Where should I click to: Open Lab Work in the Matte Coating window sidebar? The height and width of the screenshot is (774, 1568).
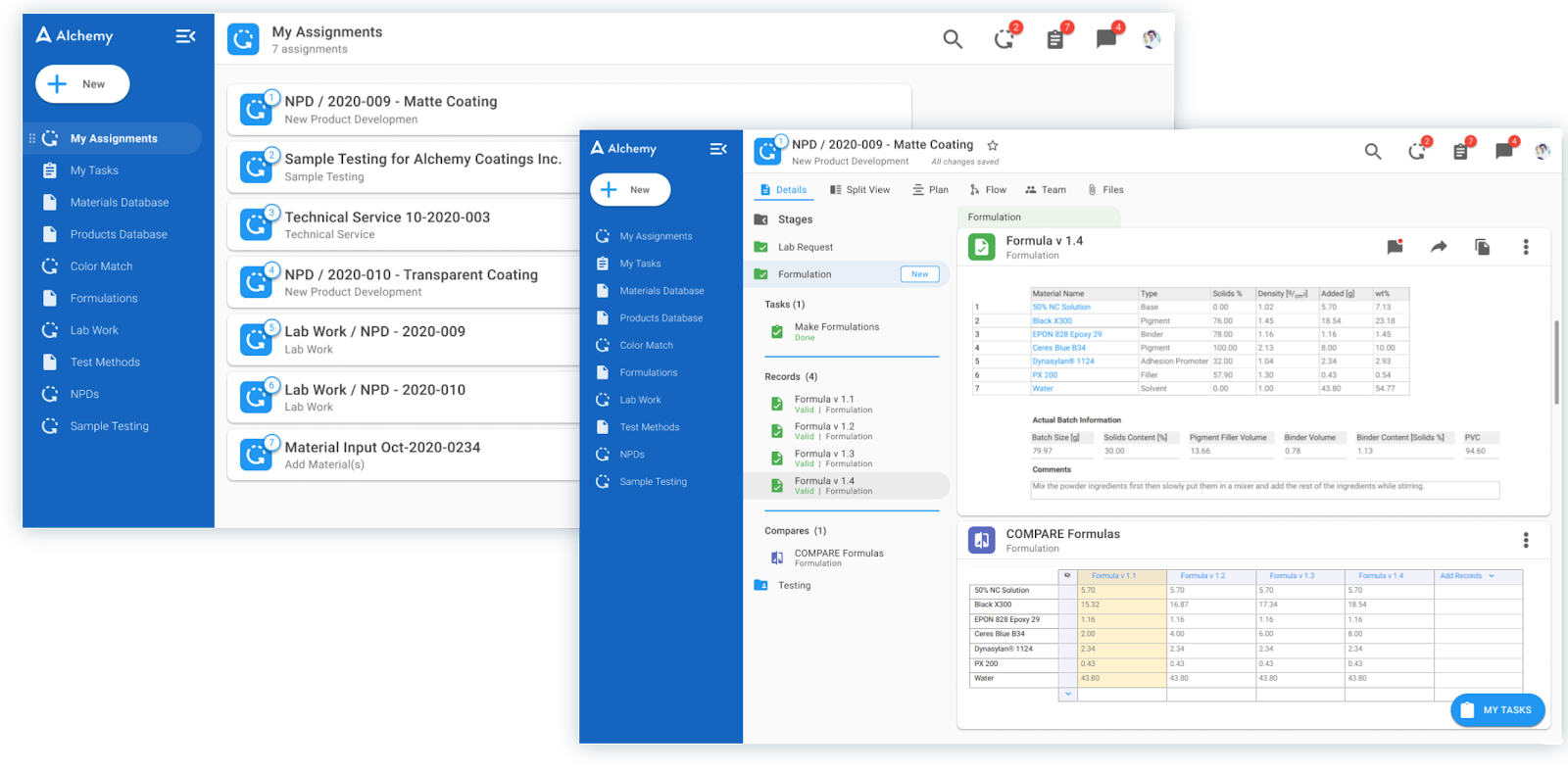tap(661, 400)
